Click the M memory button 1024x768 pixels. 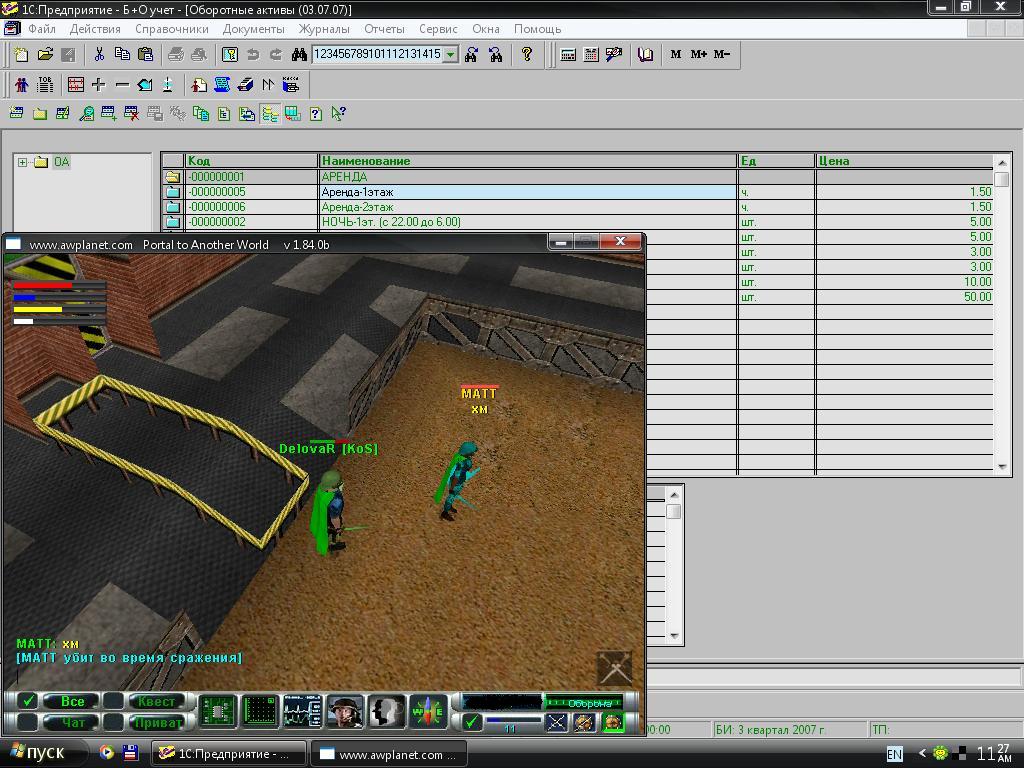[x=676, y=54]
